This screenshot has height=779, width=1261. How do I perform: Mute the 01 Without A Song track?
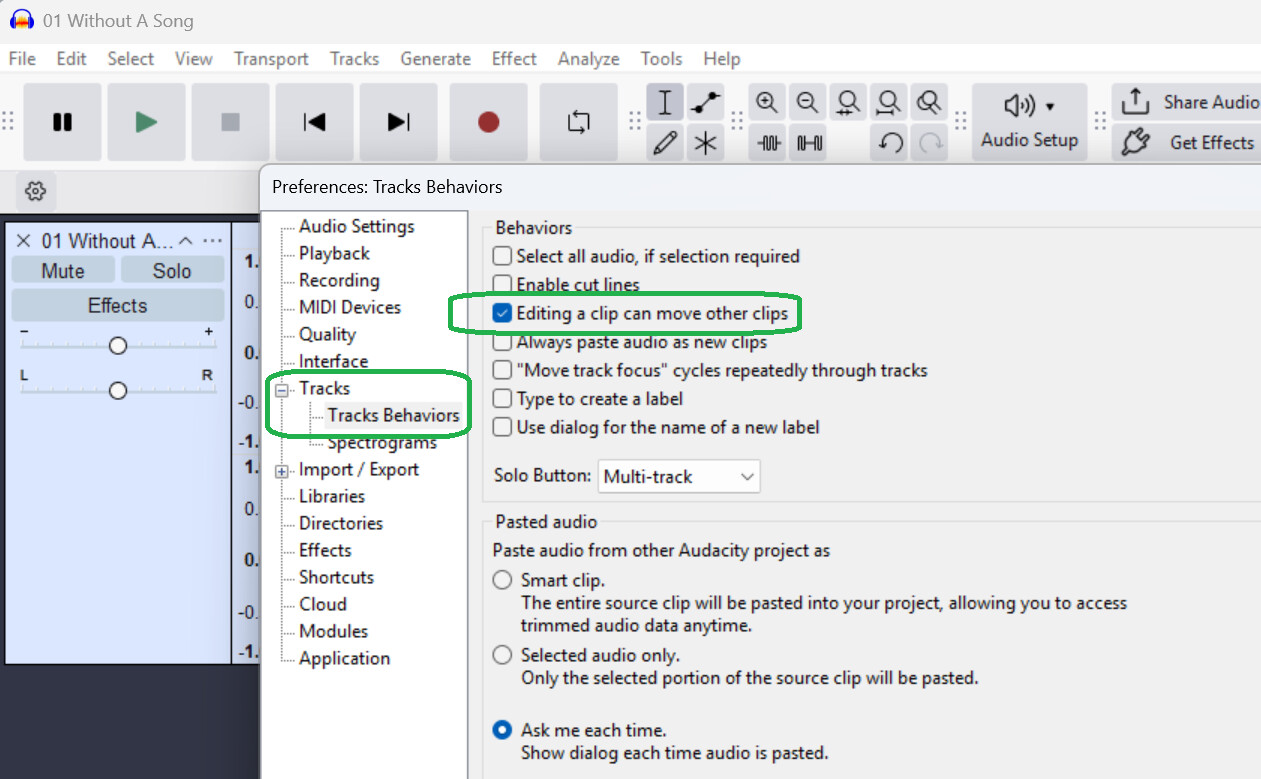click(63, 271)
